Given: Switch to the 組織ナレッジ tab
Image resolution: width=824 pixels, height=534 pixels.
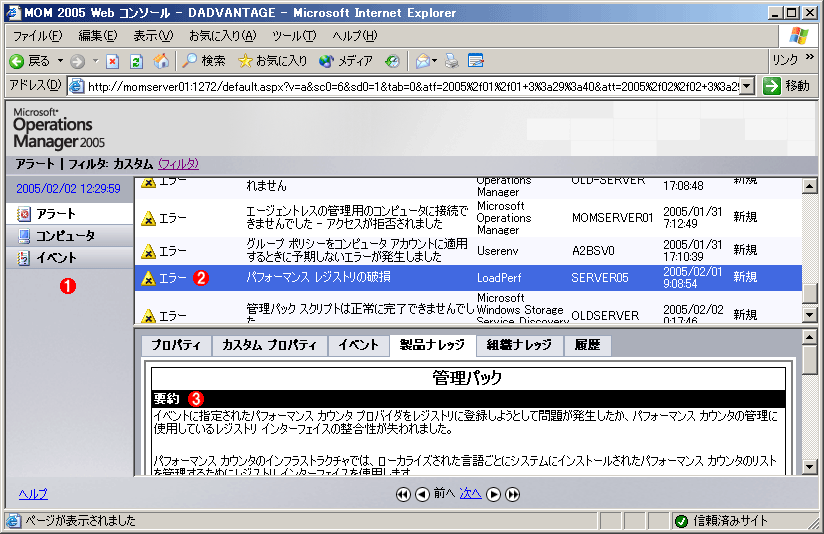Looking at the screenshot, I should (x=519, y=345).
